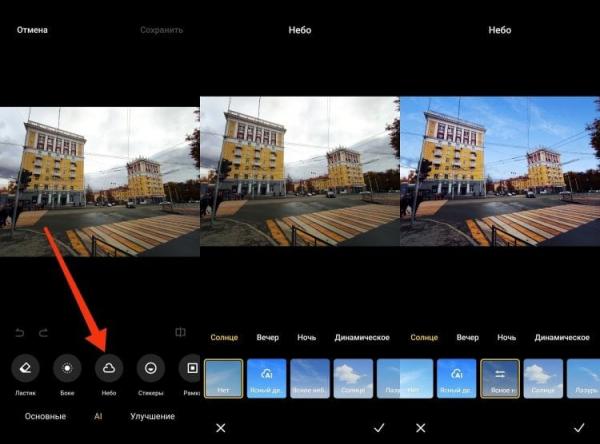This screenshot has height=444, width=600.
Task: Tap the original-sky photo in middle screen
Action: 300,171
